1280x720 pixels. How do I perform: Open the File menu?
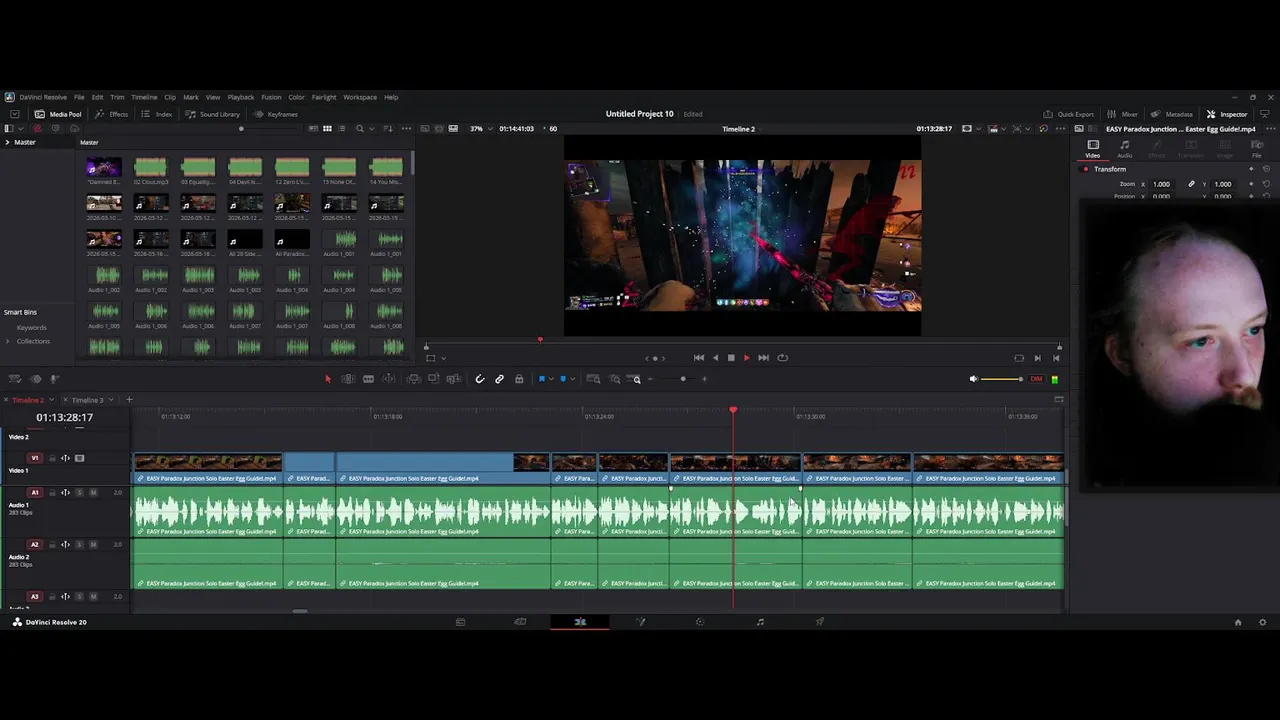79,97
